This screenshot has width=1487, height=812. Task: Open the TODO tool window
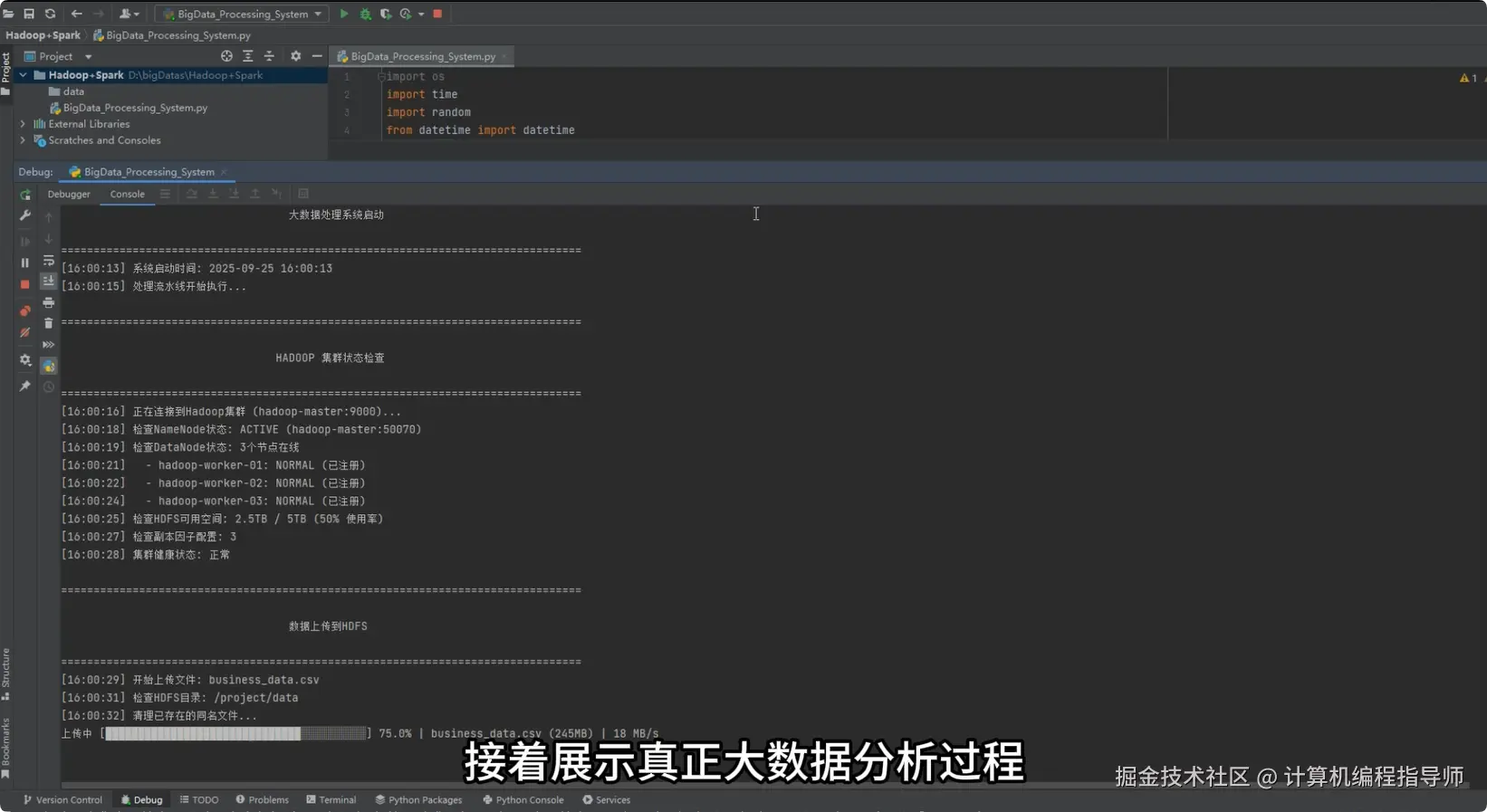click(199, 800)
